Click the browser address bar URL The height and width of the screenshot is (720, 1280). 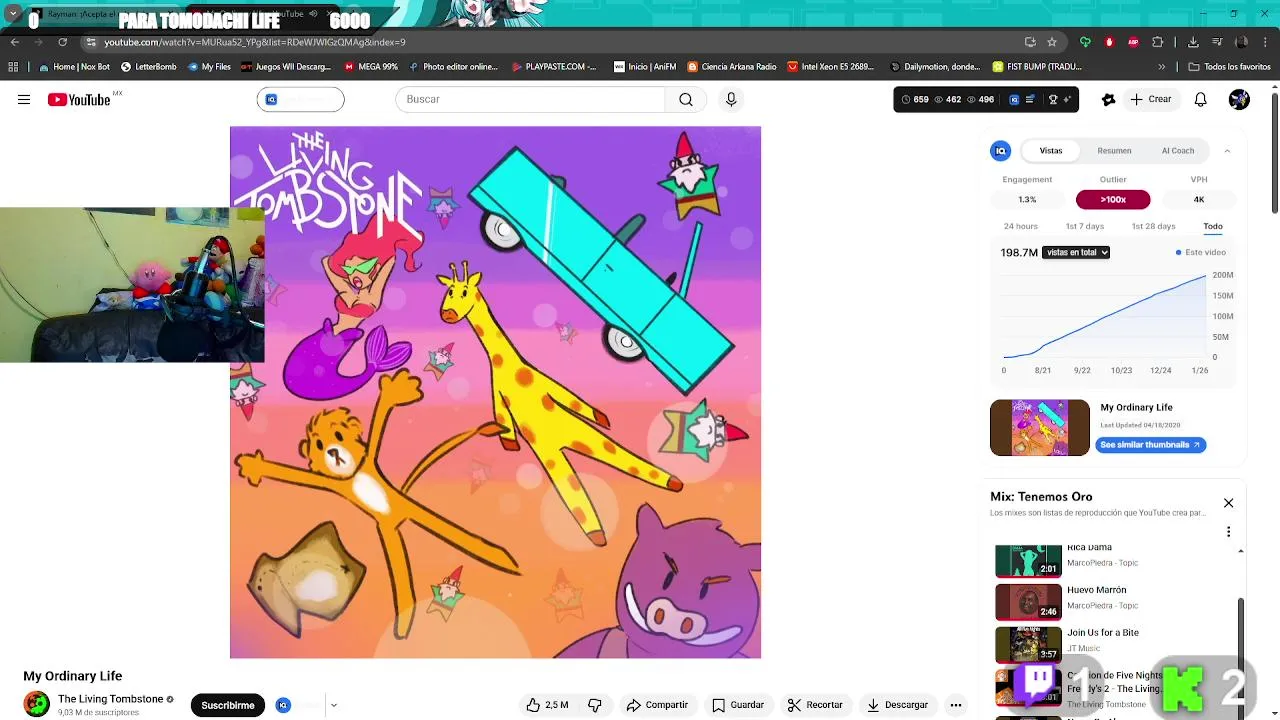click(x=255, y=42)
